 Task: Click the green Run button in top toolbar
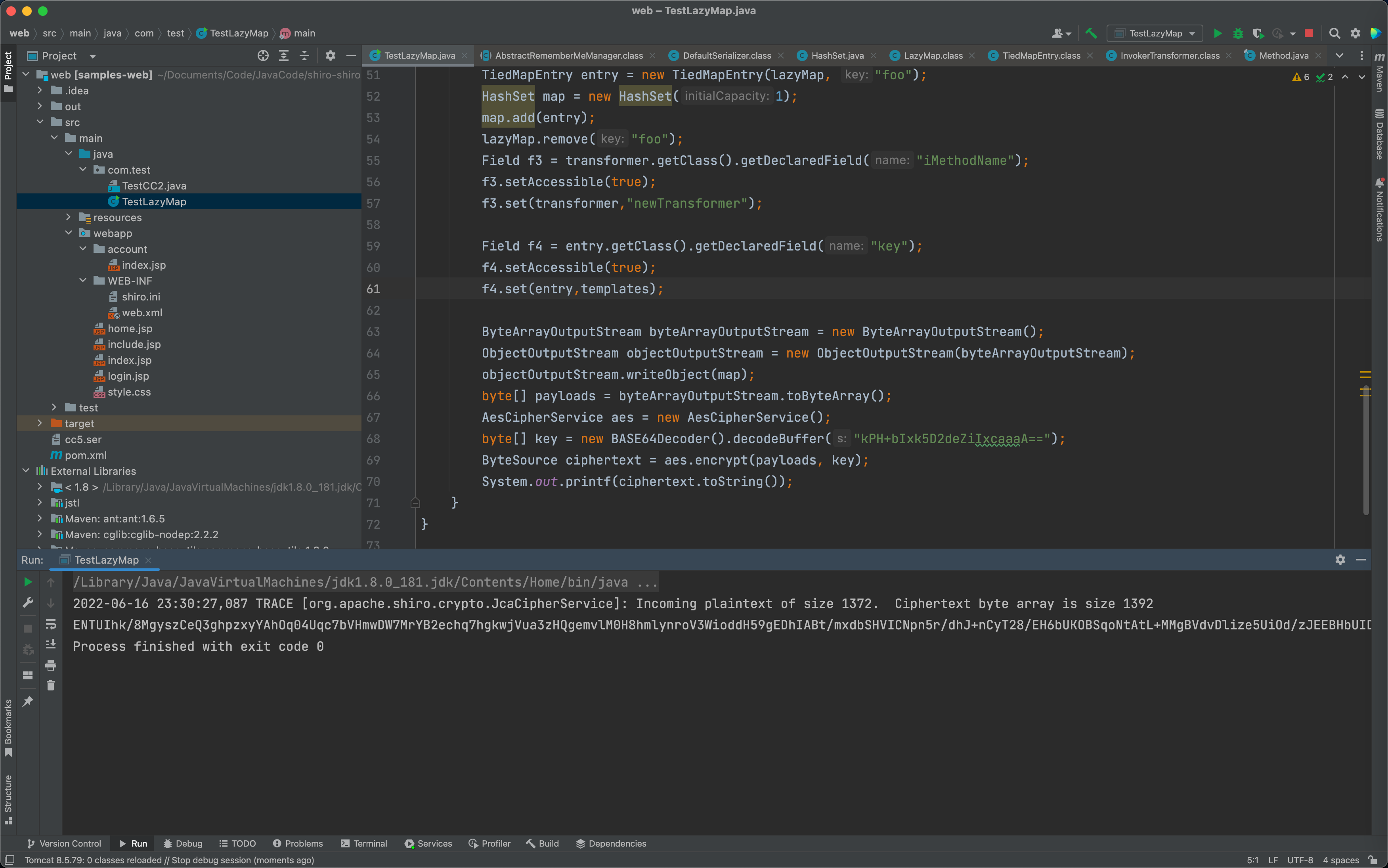(x=1217, y=33)
